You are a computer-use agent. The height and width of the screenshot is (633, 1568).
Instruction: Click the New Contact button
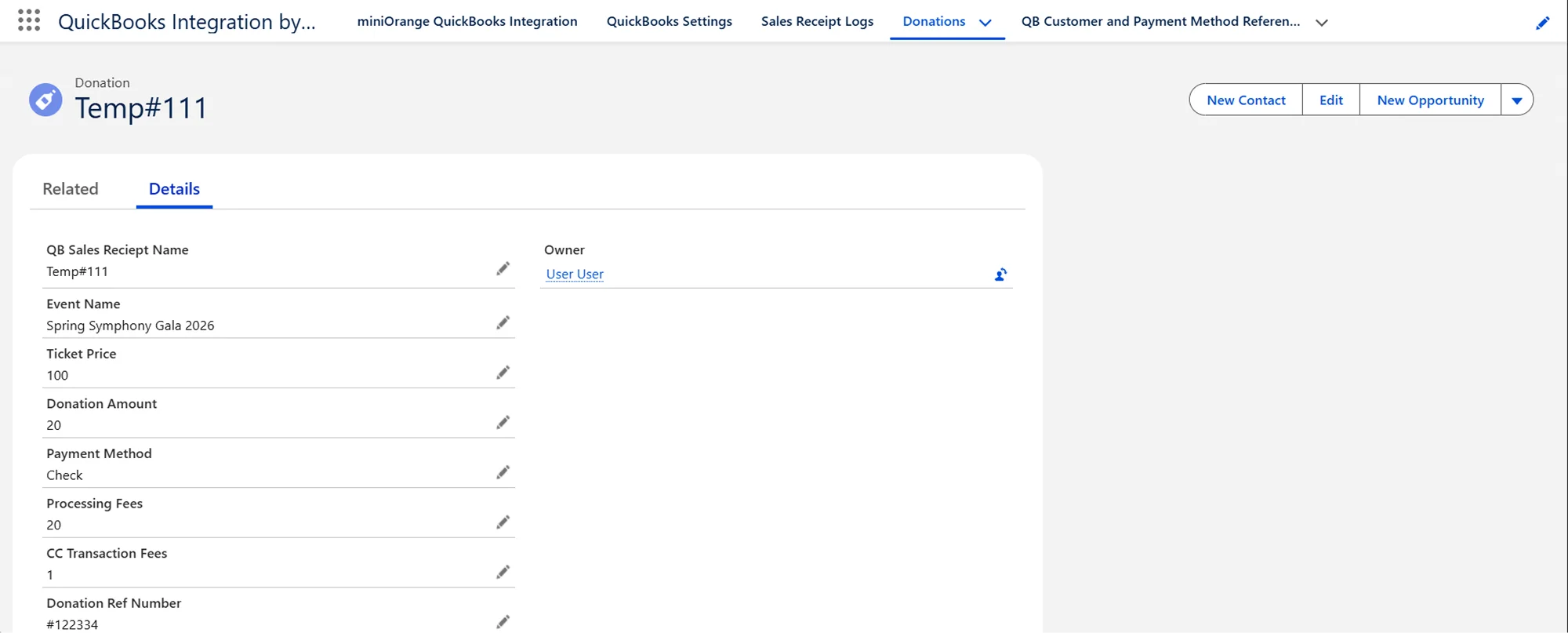click(x=1246, y=100)
